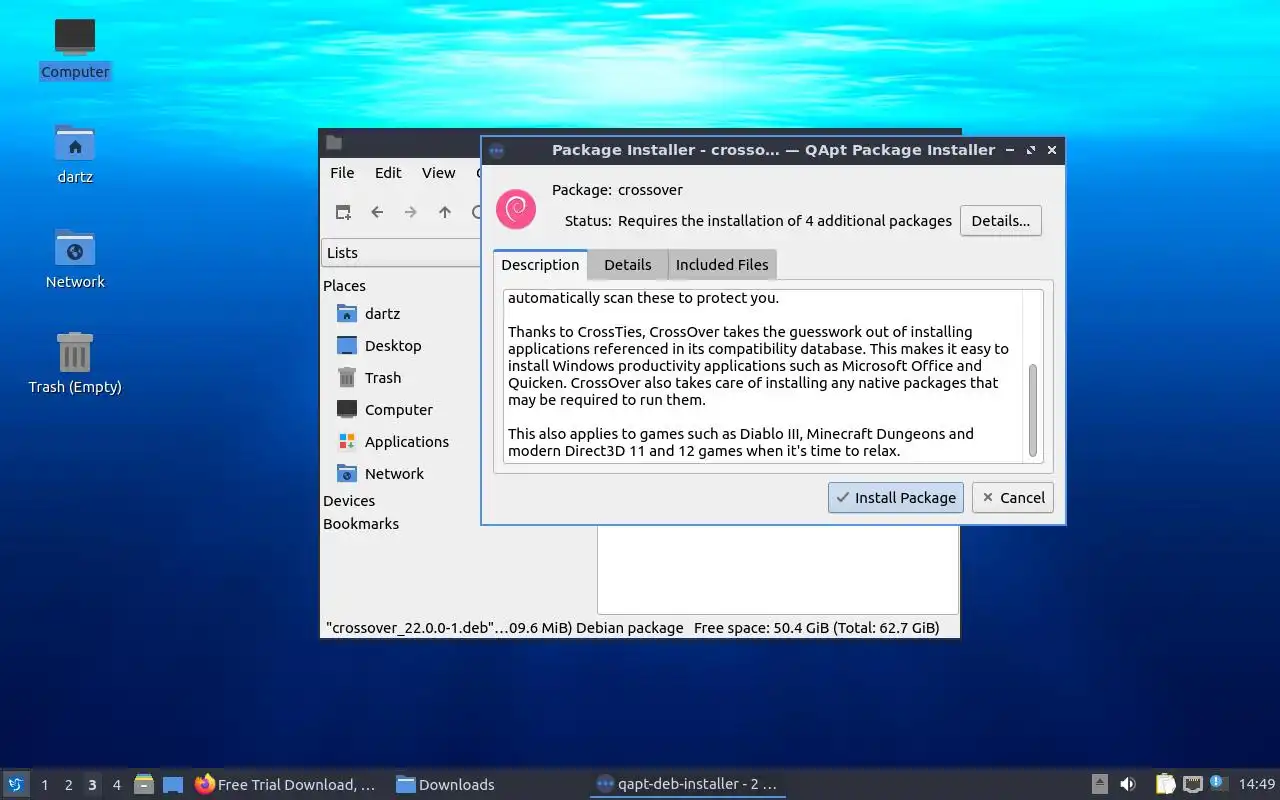Close the QApt Package Installer window
This screenshot has width=1280, height=800.
click(x=1052, y=150)
